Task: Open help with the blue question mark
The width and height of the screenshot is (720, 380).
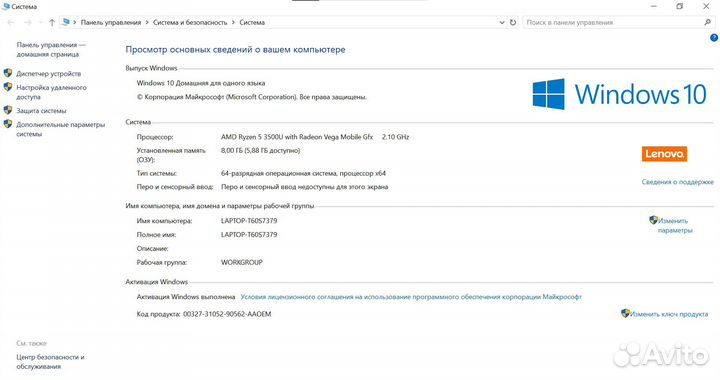Action: 714,38
